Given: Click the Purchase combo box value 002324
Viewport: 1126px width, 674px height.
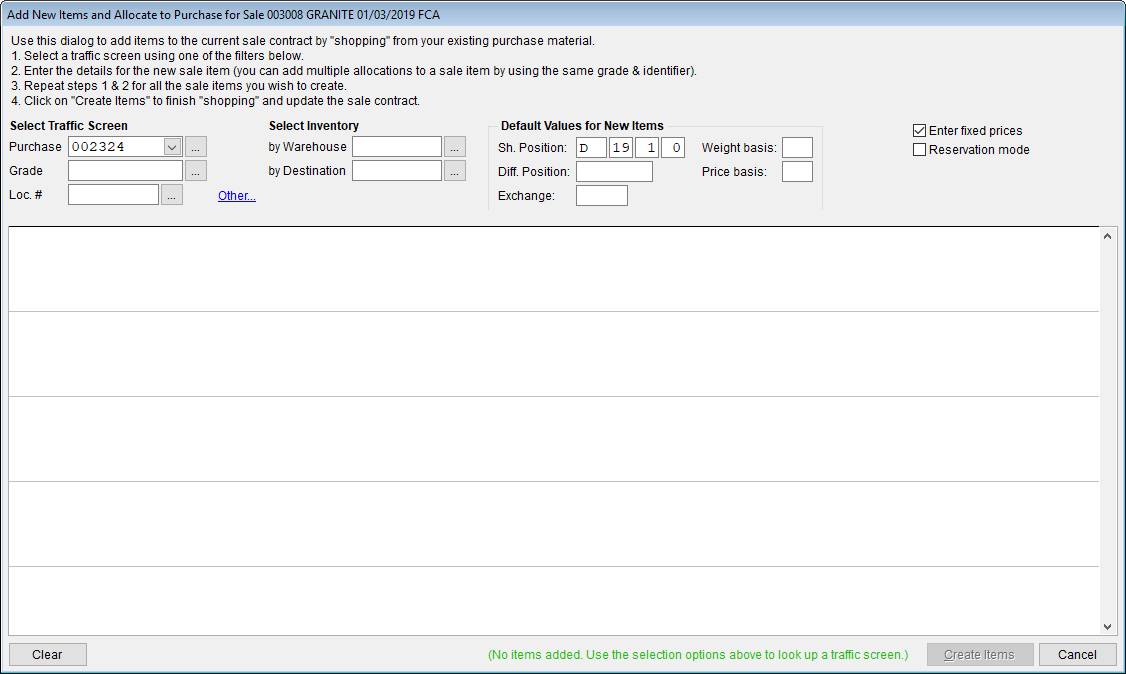Looking at the screenshot, I should tap(116, 147).
